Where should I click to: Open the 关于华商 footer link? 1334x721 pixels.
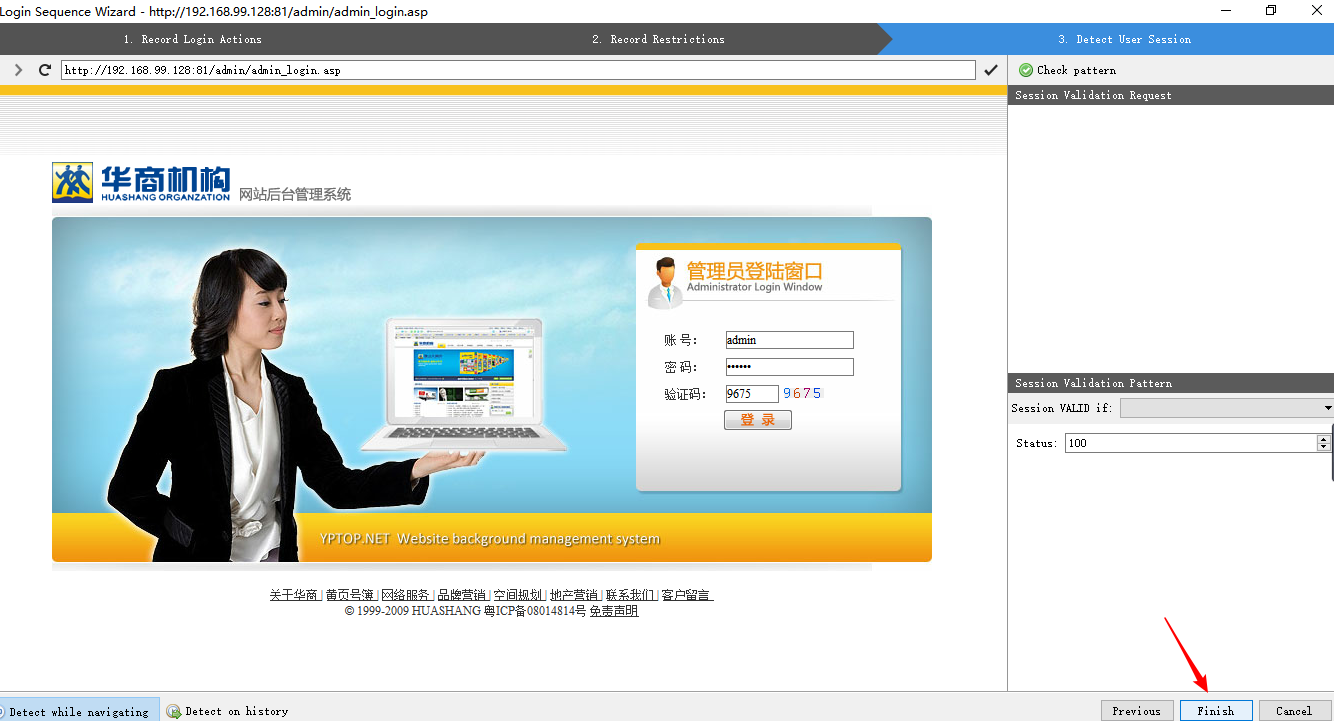pos(295,593)
